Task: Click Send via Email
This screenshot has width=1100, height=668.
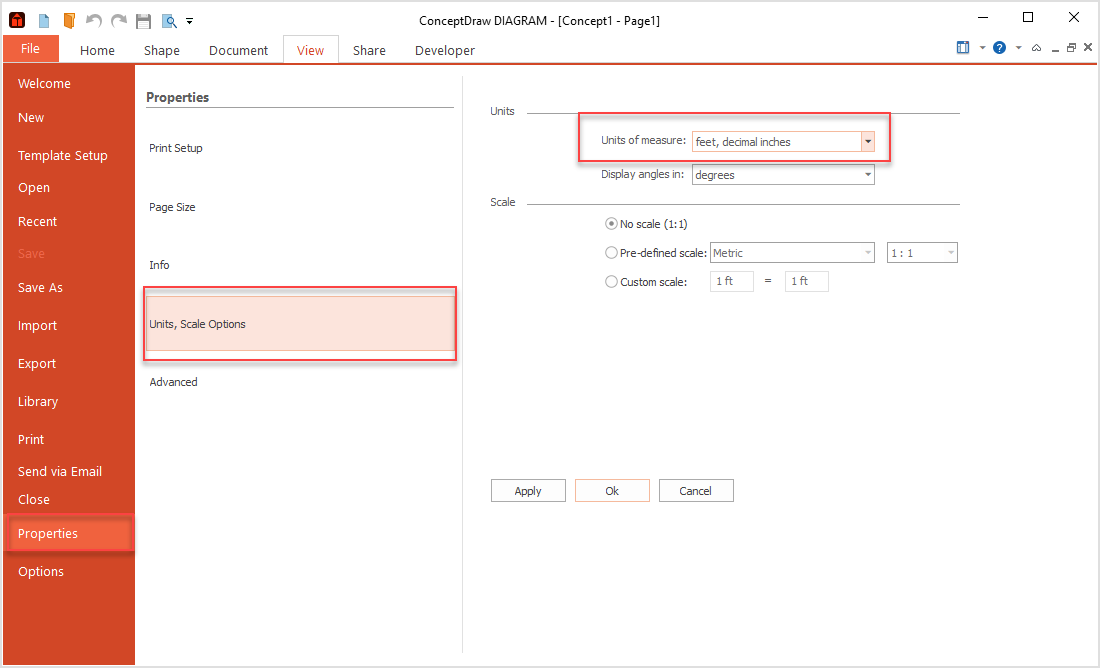Action: pos(60,471)
